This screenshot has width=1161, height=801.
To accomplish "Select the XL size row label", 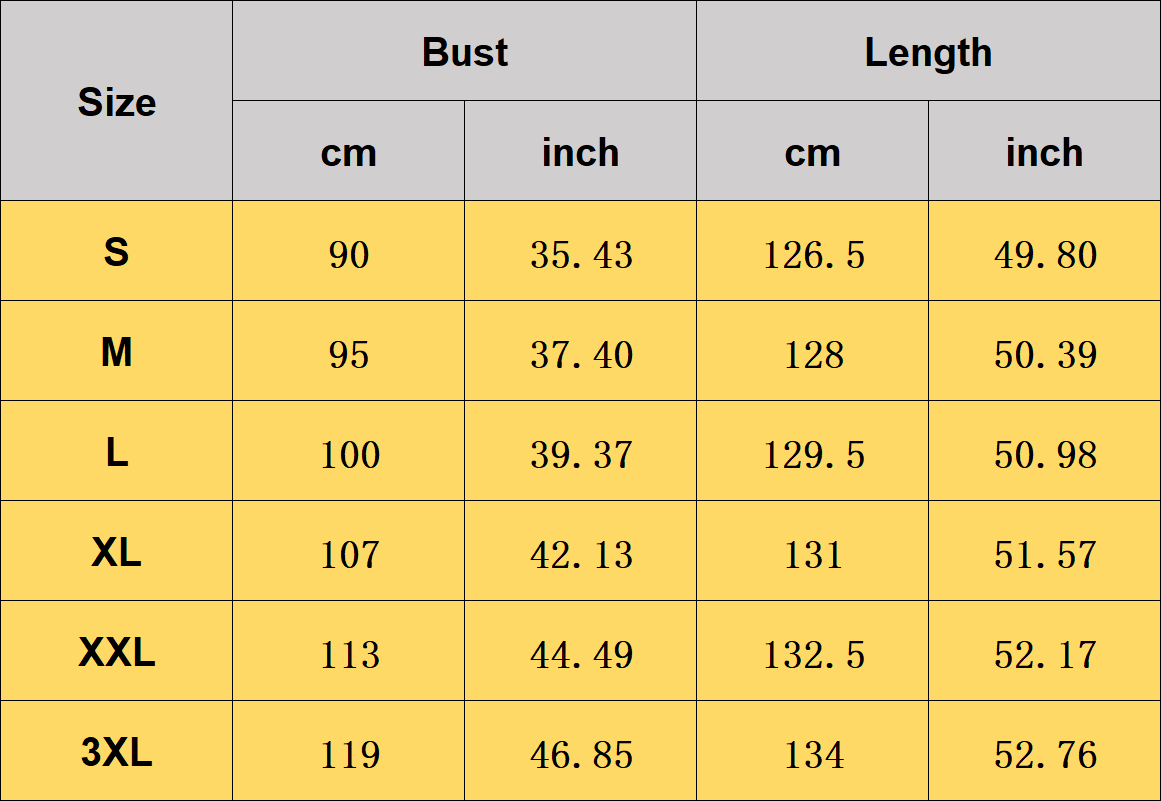I will [x=116, y=552].
